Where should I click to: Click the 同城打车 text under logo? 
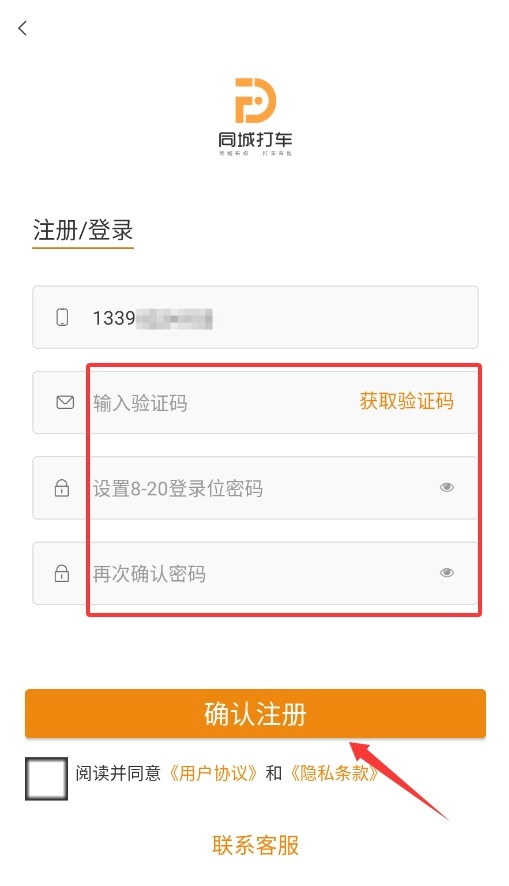[255, 140]
